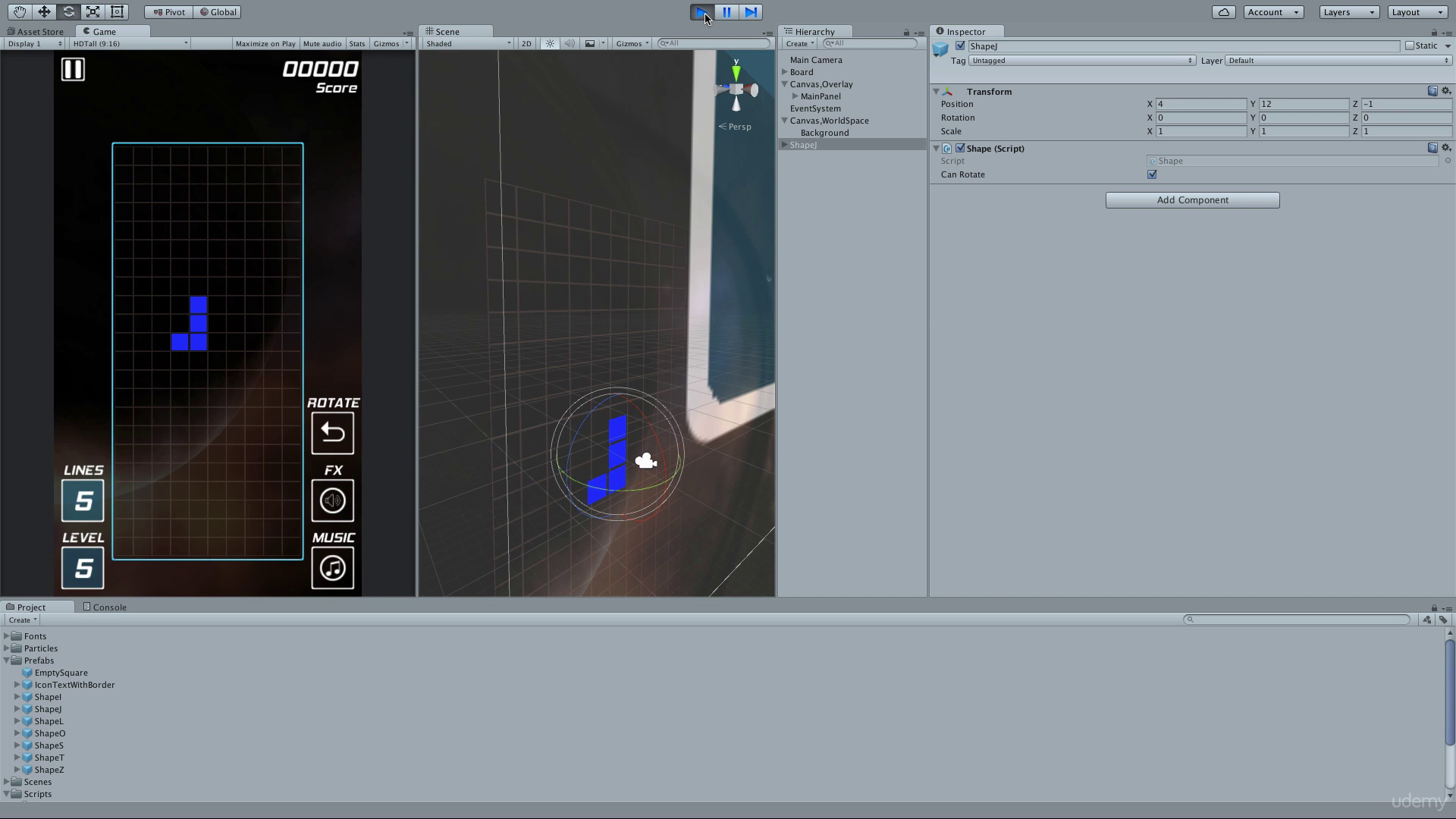
Task: Select the Inspector tab
Action: click(965, 31)
